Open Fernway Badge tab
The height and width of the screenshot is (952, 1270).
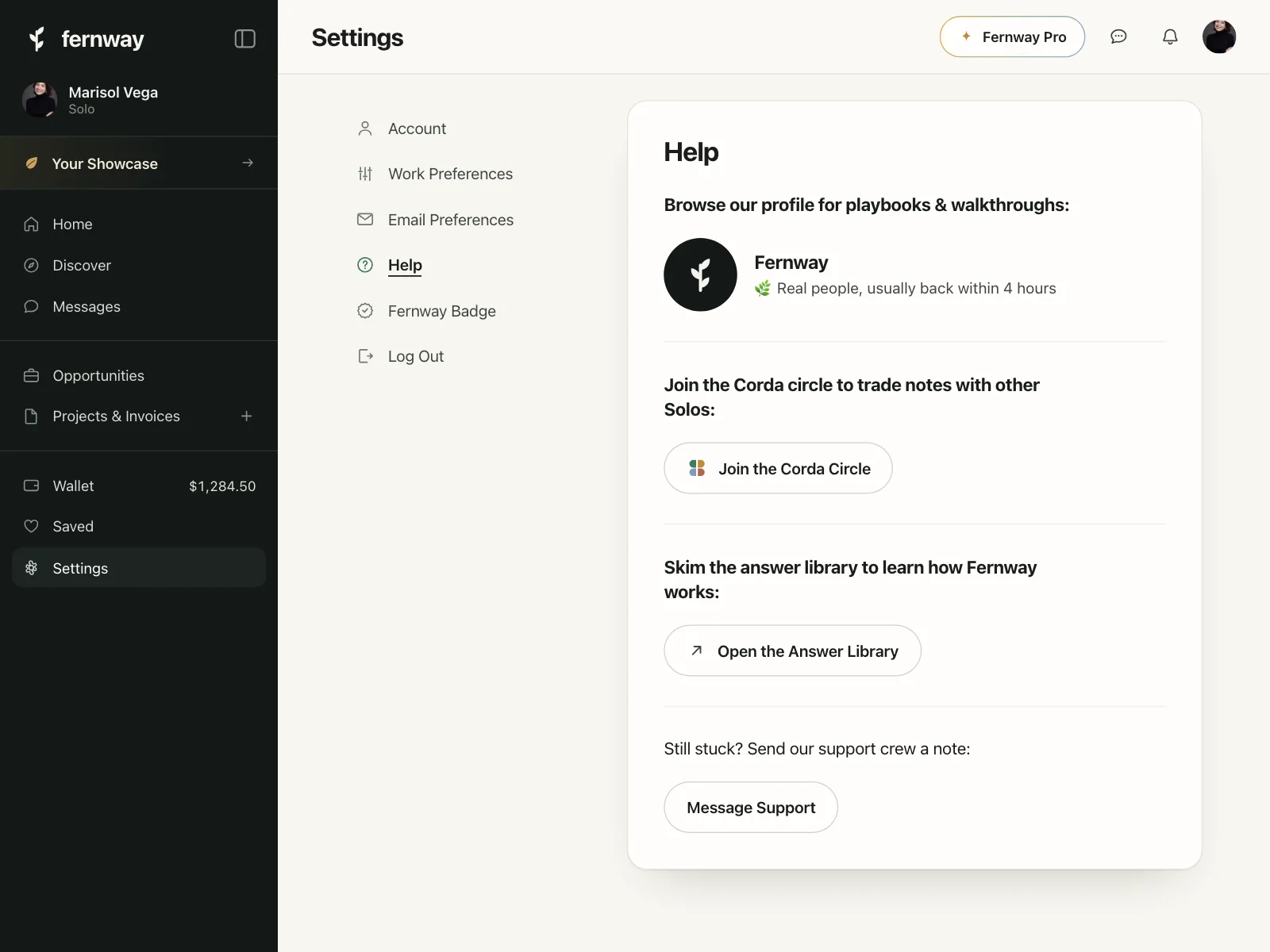(x=442, y=311)
